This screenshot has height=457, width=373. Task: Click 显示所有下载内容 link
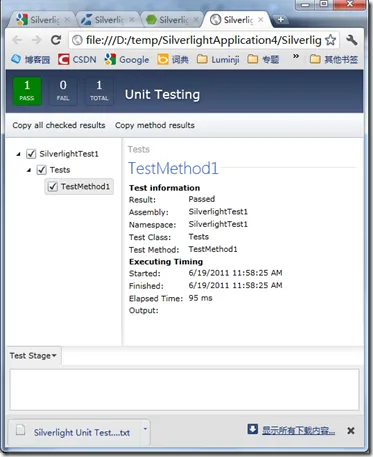point(299,430)
